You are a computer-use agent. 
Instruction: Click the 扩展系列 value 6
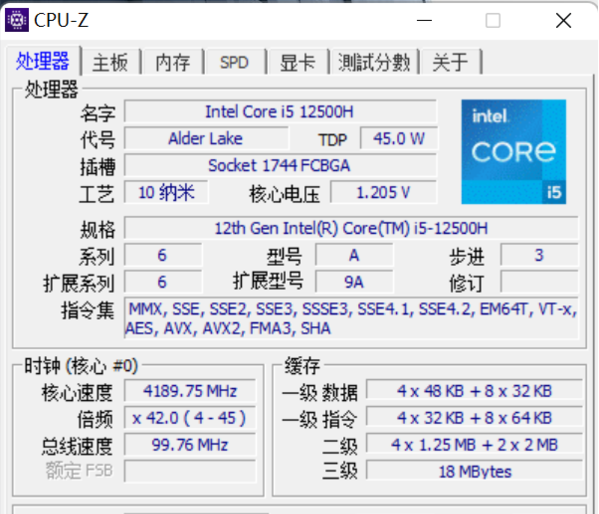163,282
